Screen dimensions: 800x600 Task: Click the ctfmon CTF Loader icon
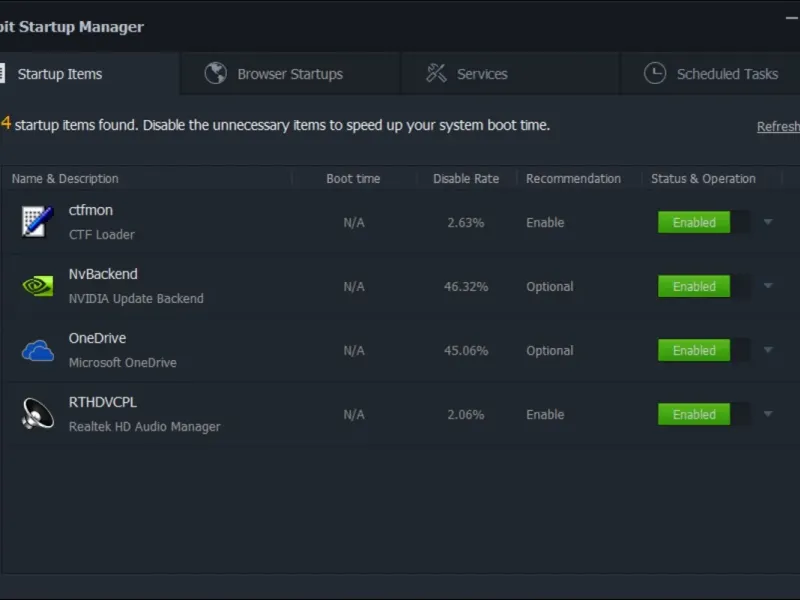37,221
